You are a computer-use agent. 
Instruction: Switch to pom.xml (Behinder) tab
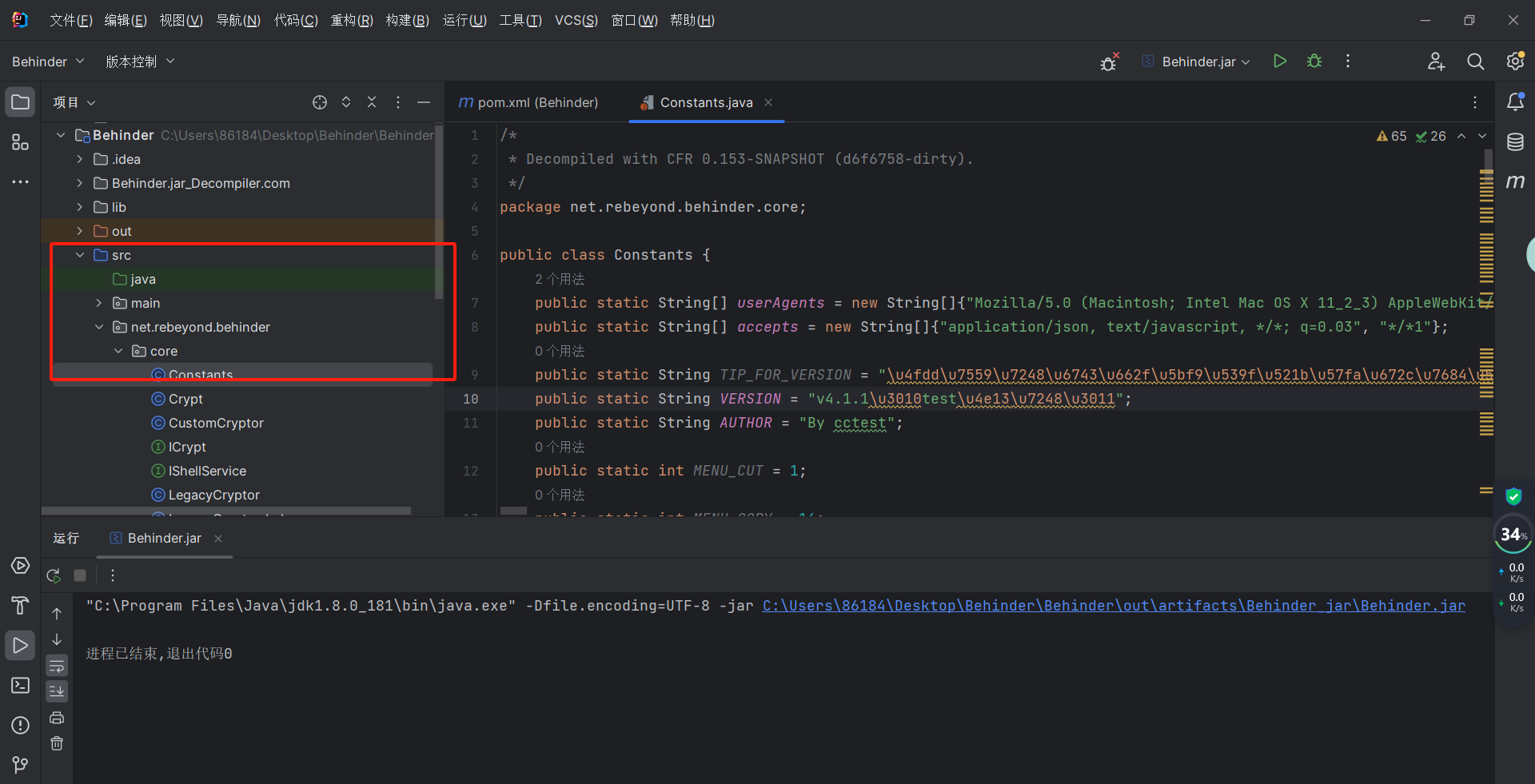click(528, 102)
